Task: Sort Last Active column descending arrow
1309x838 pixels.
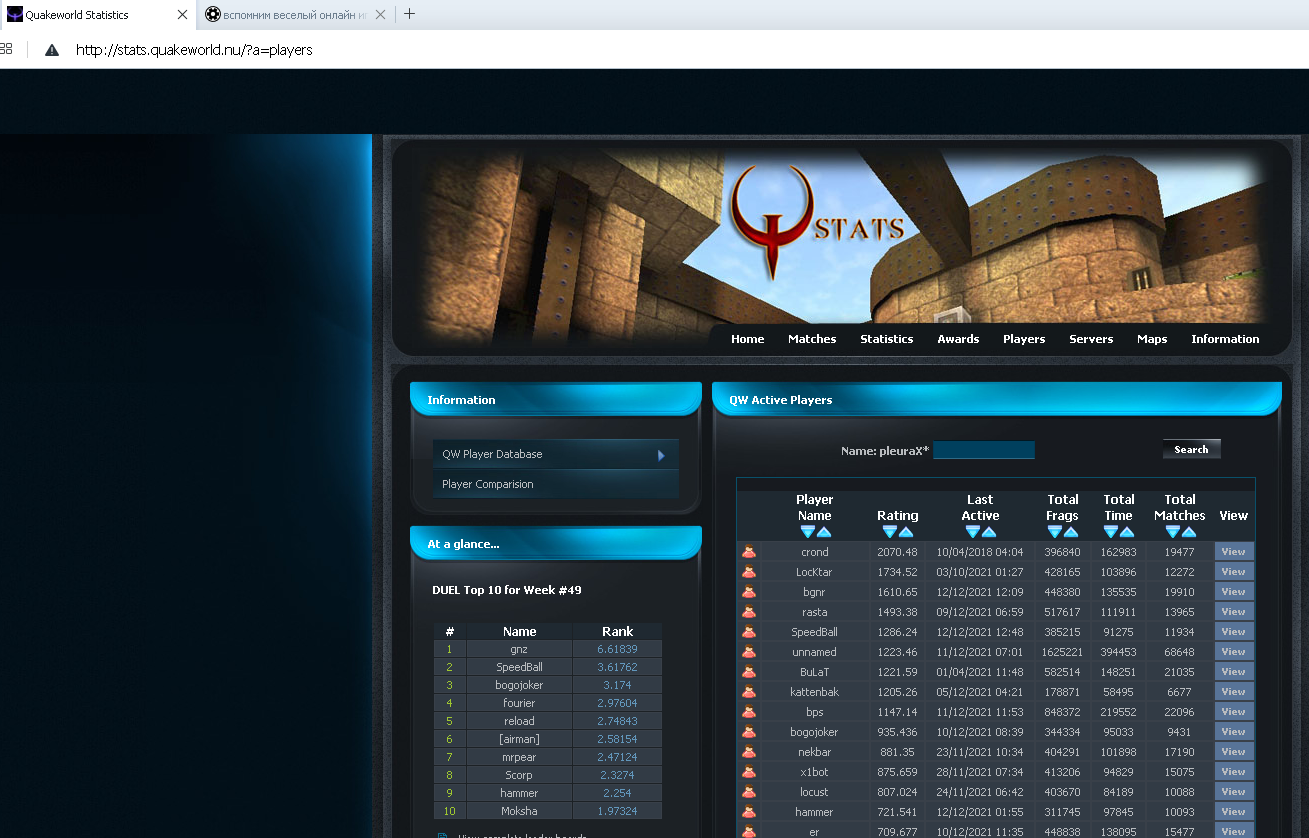Action: pos(973,532)
